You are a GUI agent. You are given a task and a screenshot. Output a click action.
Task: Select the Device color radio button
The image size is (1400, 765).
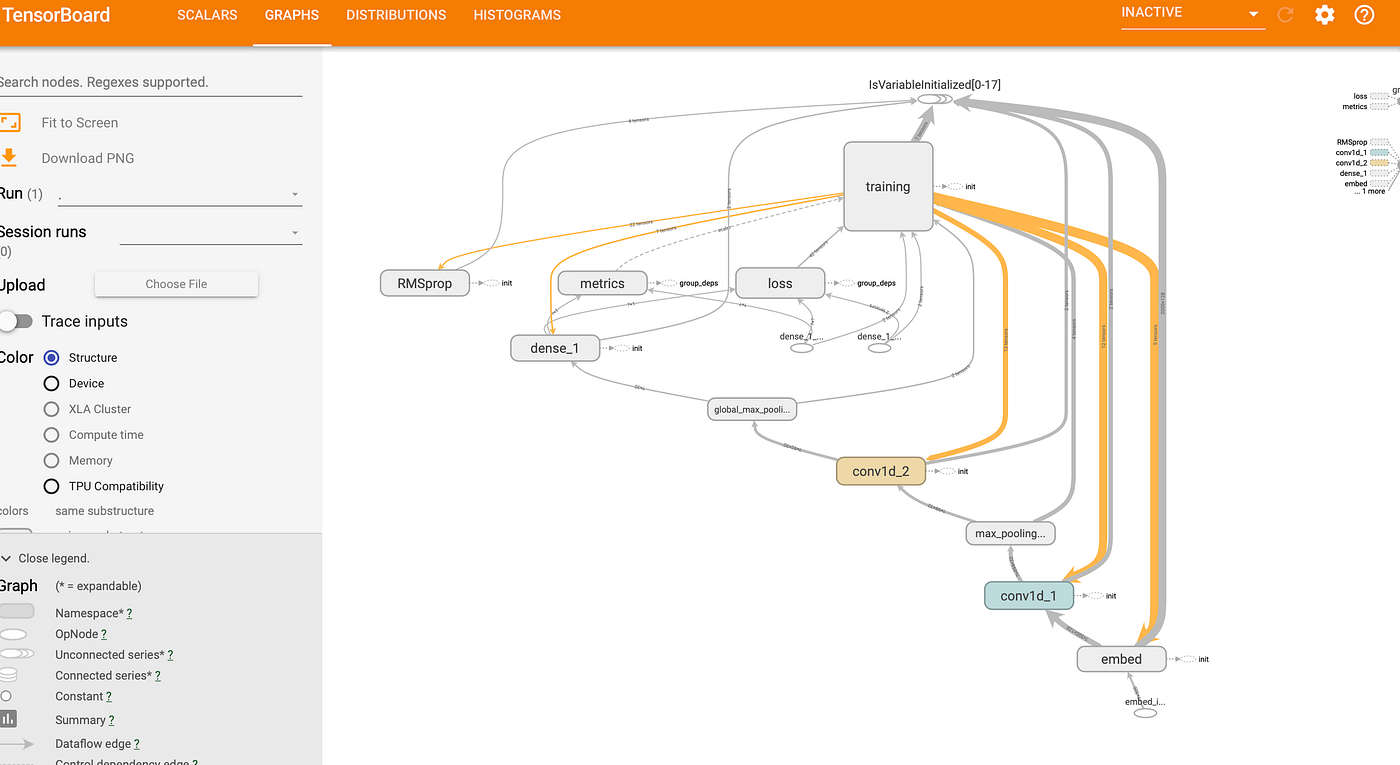(51, 383)
